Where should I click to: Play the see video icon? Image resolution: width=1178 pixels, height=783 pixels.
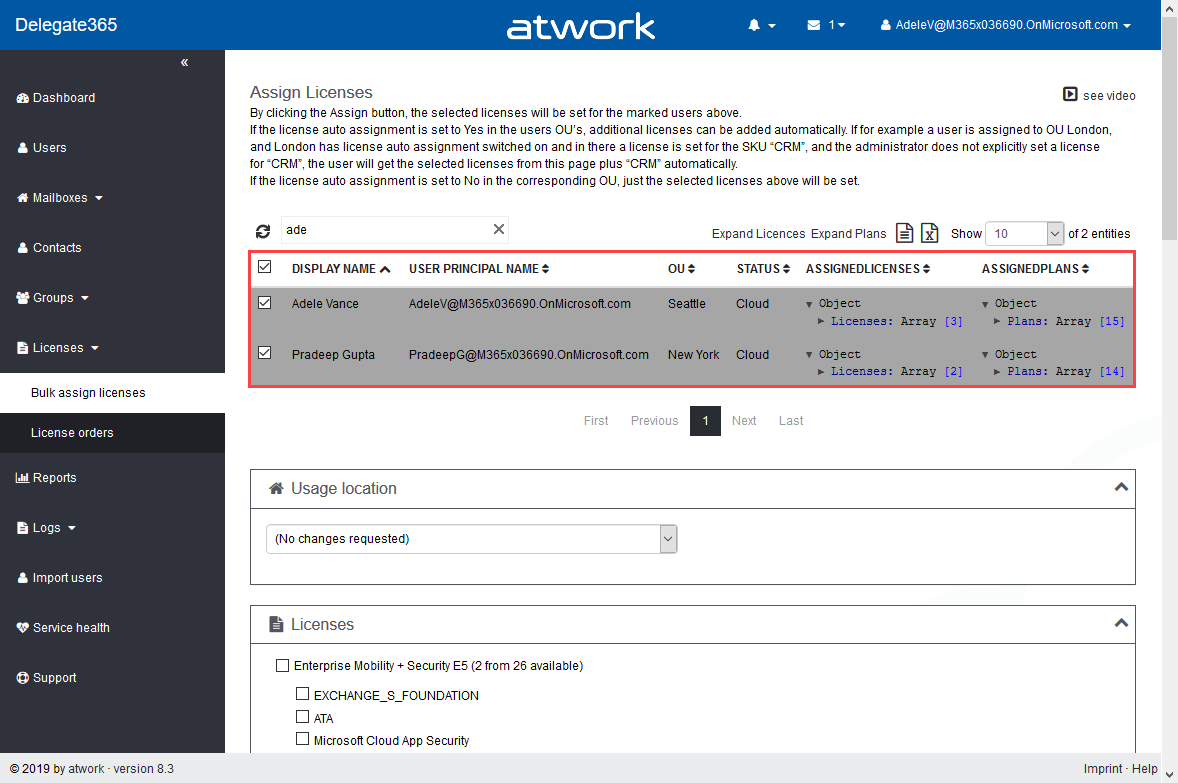tap(1070, 95)
